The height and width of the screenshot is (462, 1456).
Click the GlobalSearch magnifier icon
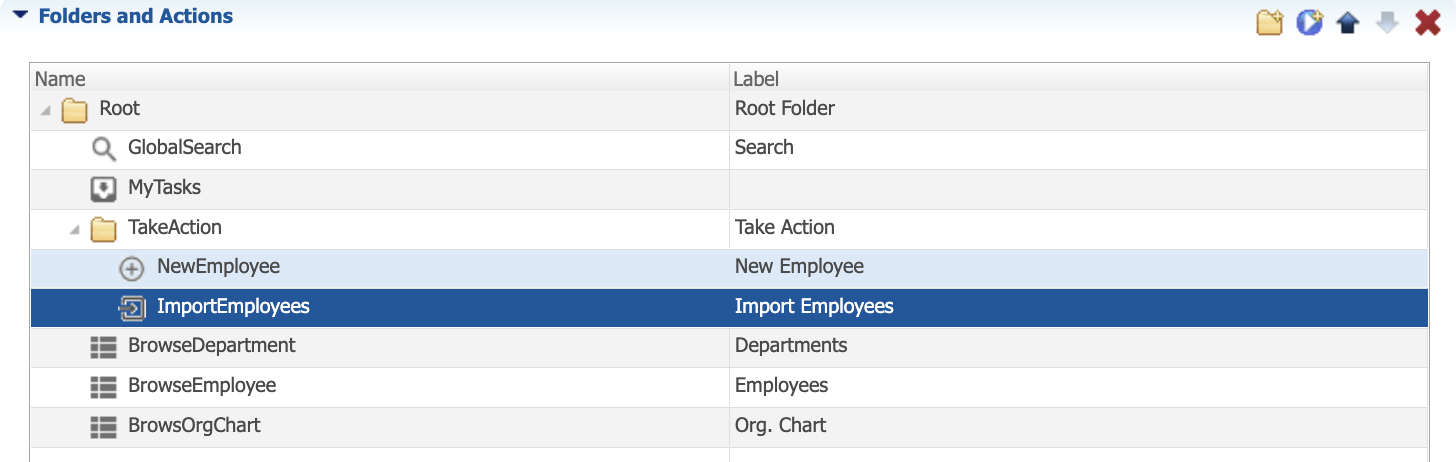click(103, 149)
